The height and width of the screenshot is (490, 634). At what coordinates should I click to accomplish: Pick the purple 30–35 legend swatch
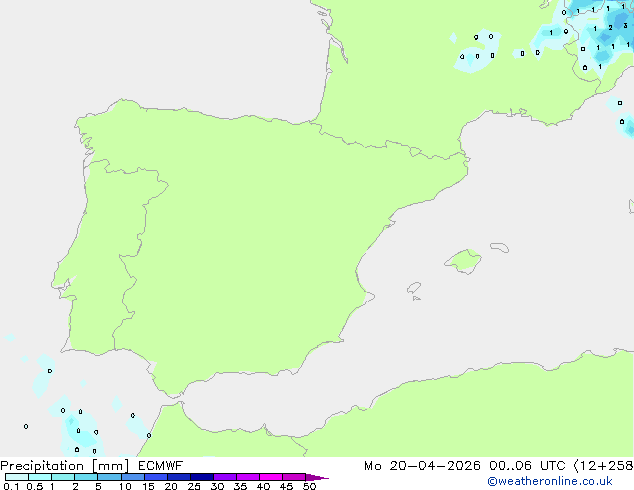225,477
